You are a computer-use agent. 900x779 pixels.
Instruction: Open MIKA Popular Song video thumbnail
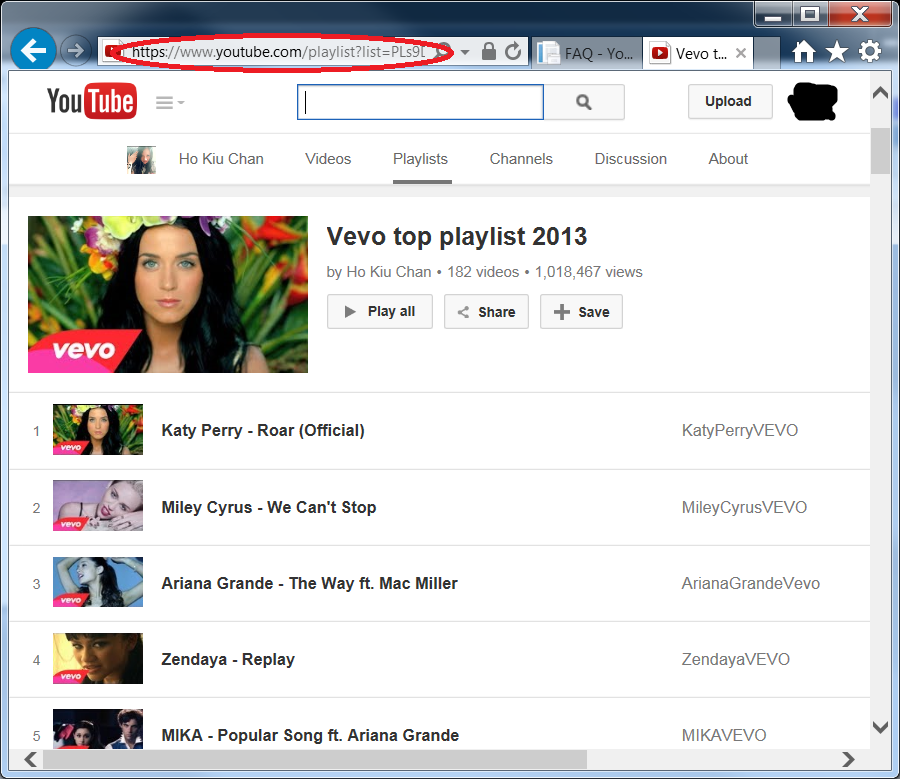click(x=98, y=729)
